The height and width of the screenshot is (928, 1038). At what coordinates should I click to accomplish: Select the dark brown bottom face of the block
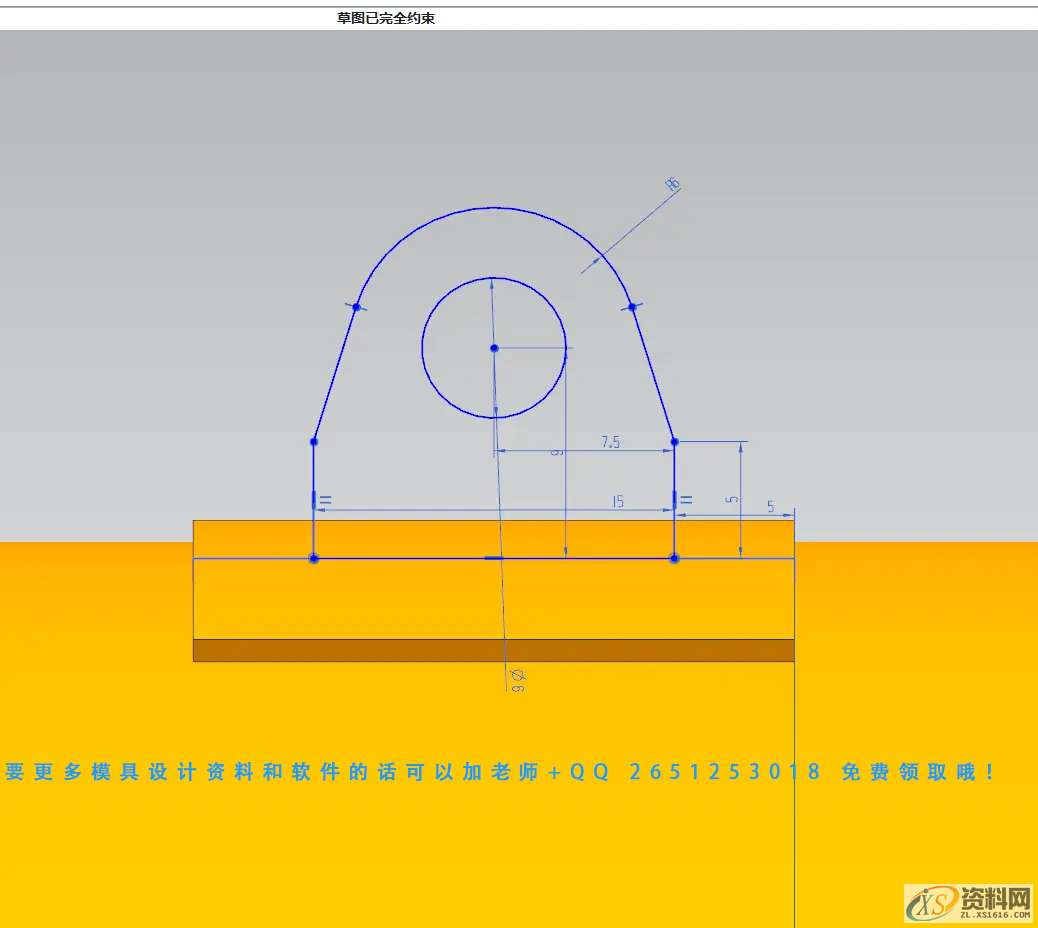493,650
